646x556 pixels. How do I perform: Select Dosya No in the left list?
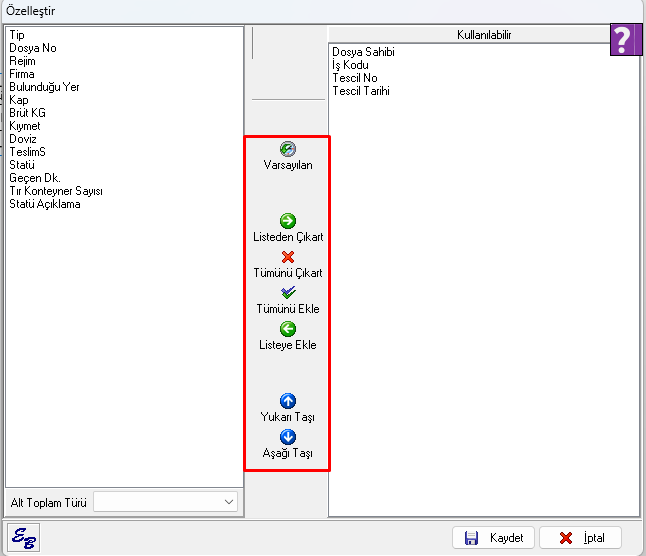tap(33, 48)
